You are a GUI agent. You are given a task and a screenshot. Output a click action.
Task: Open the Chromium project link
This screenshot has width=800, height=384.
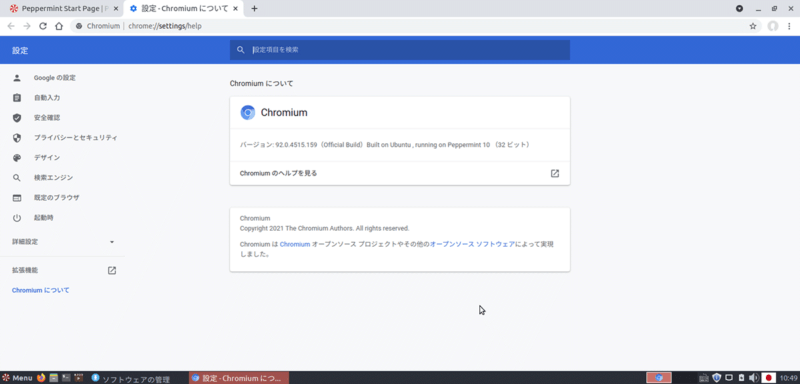(295, 244)
